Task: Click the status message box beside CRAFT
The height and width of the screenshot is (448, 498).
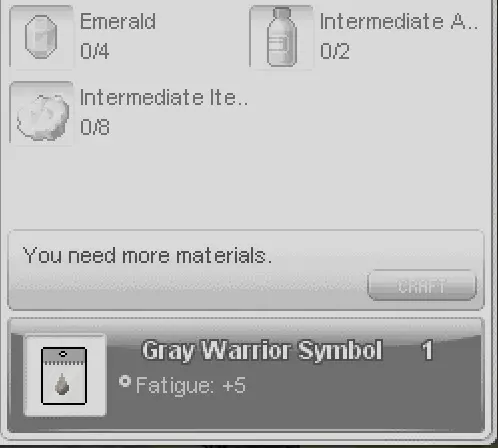Action: coord(246,270)
